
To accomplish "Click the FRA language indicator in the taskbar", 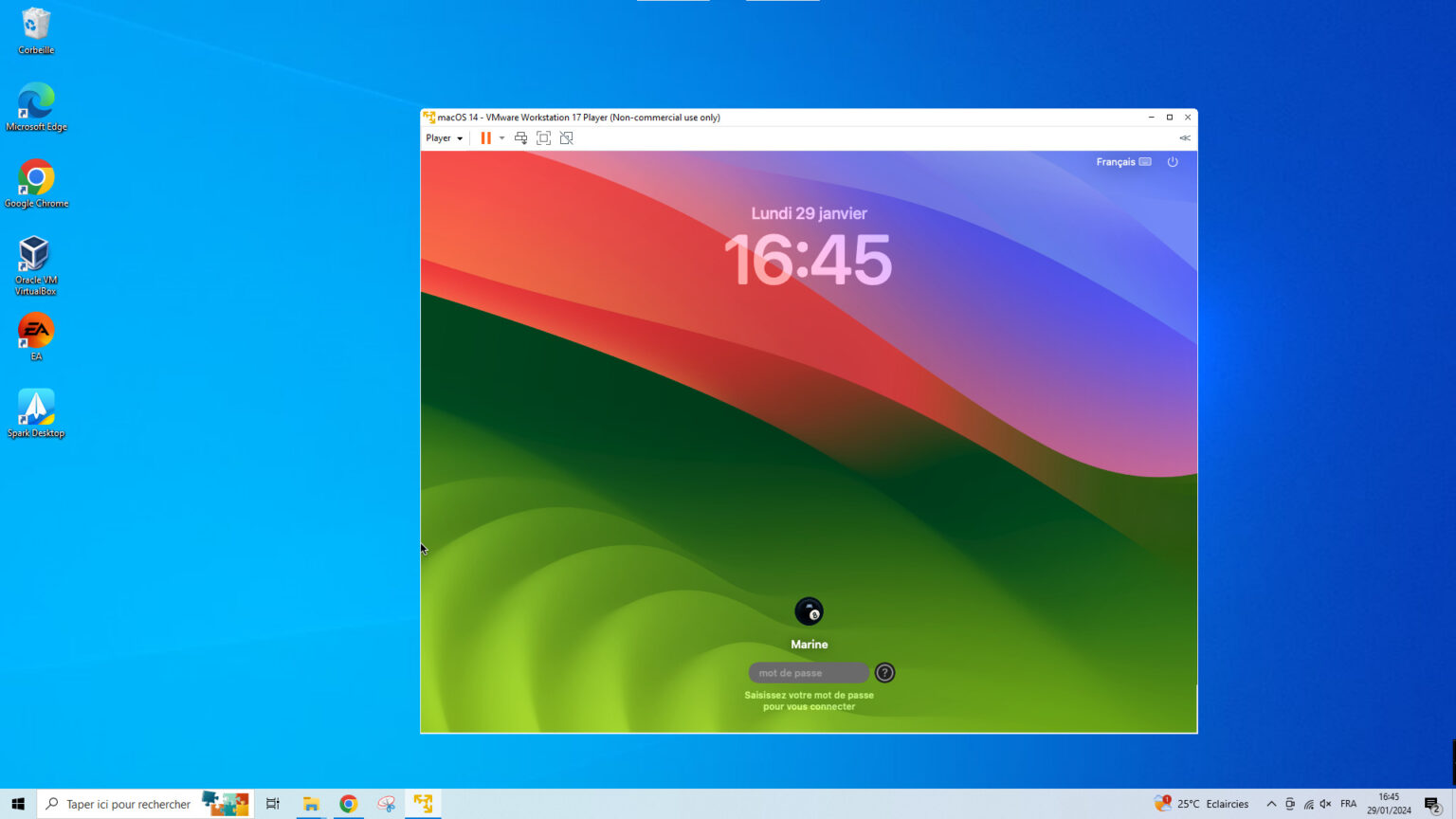I will click(1348, 803).
